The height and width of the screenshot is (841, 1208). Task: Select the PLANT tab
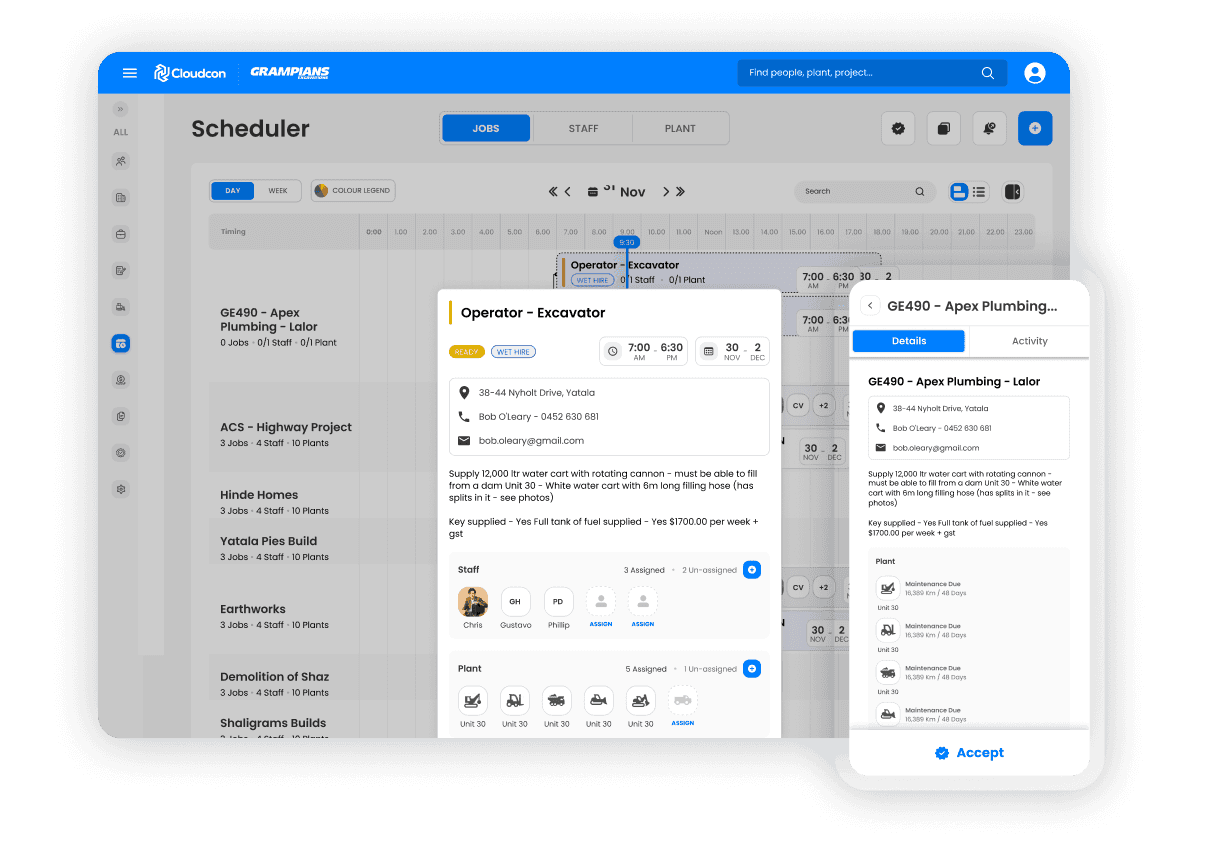680,128
